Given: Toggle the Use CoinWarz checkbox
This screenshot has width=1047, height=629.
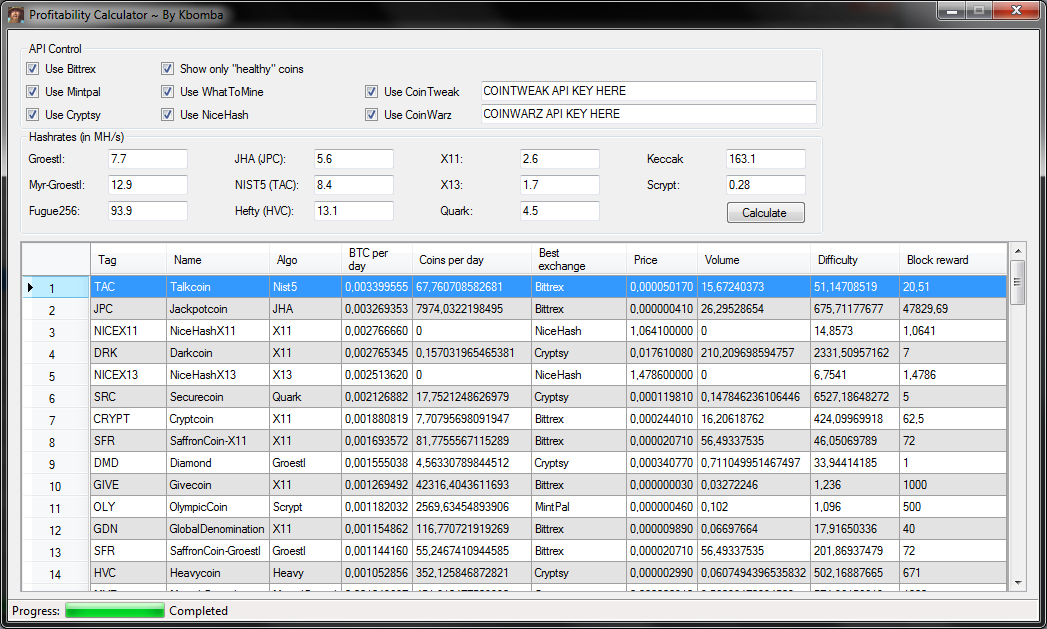Looking at the screenshot, I should pos(371,115).
